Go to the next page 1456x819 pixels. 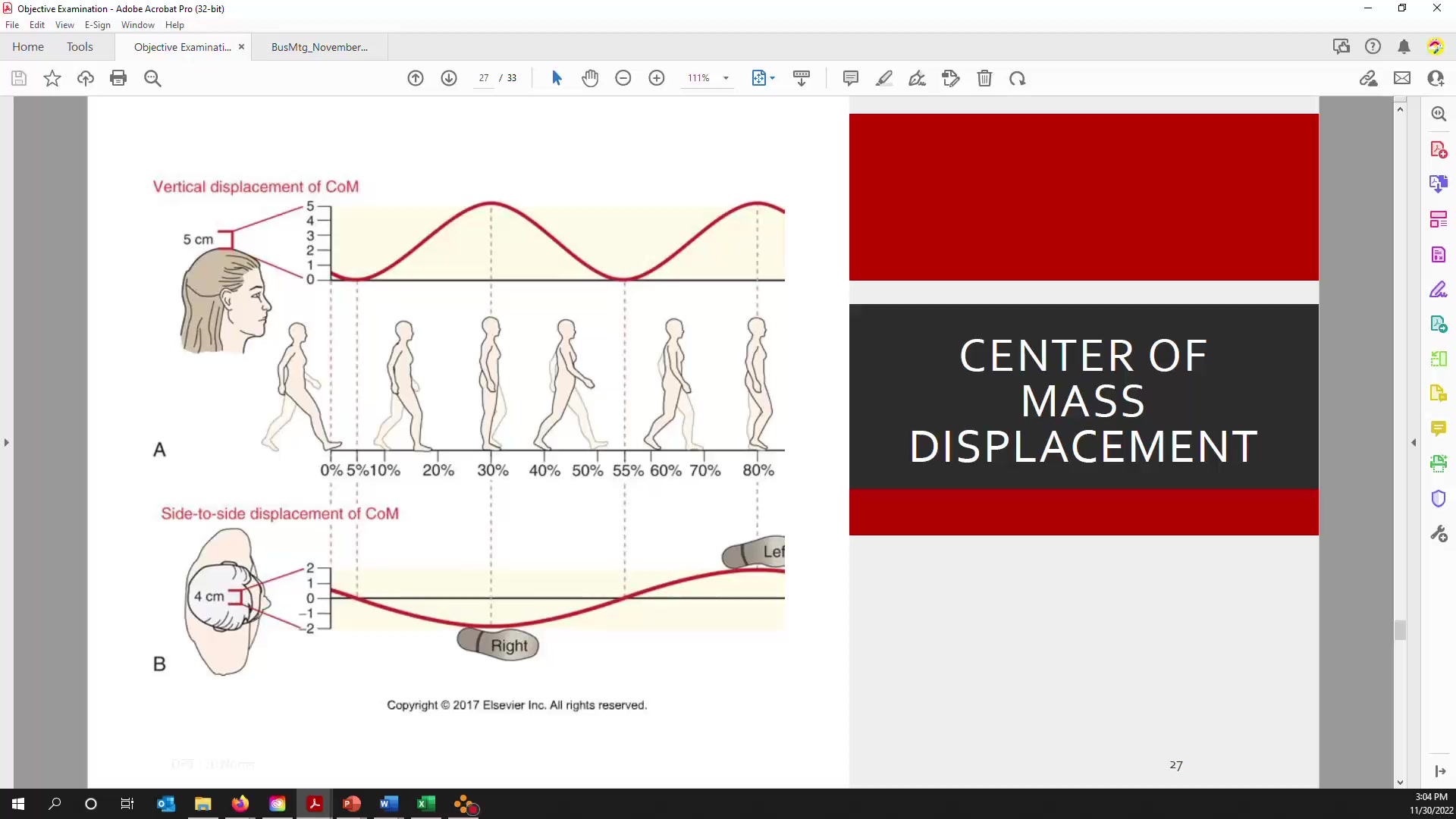point(450,78)
